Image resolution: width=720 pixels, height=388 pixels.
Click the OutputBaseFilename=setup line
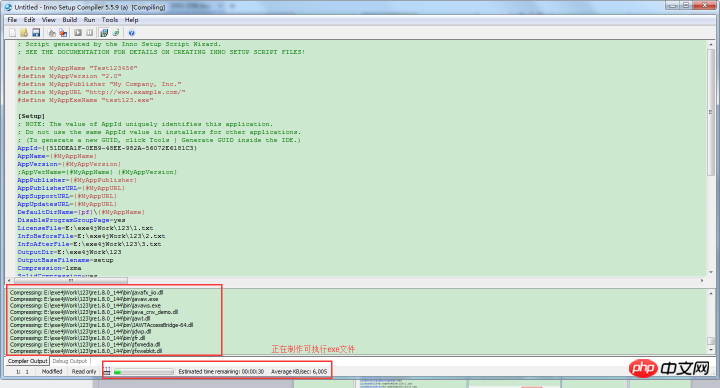[x=65, y=260]
